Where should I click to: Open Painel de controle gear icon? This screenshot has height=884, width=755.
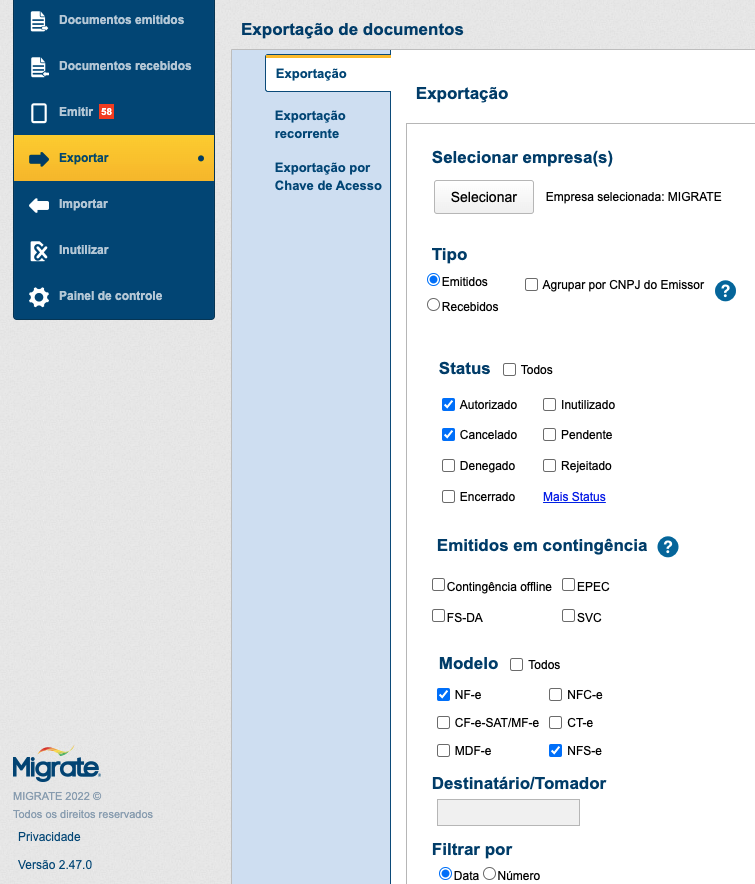point(39,297)
